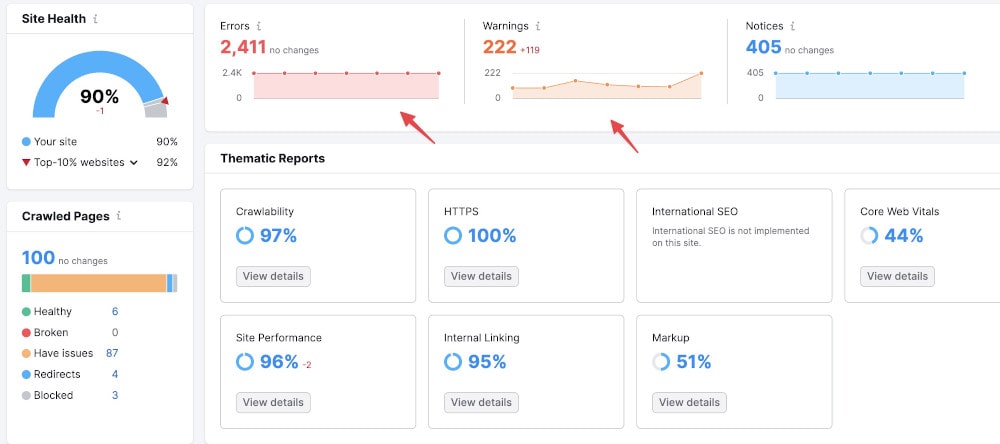Click the green Healthy bar segment
This screenshot has height=444, width=1000.
26,283
